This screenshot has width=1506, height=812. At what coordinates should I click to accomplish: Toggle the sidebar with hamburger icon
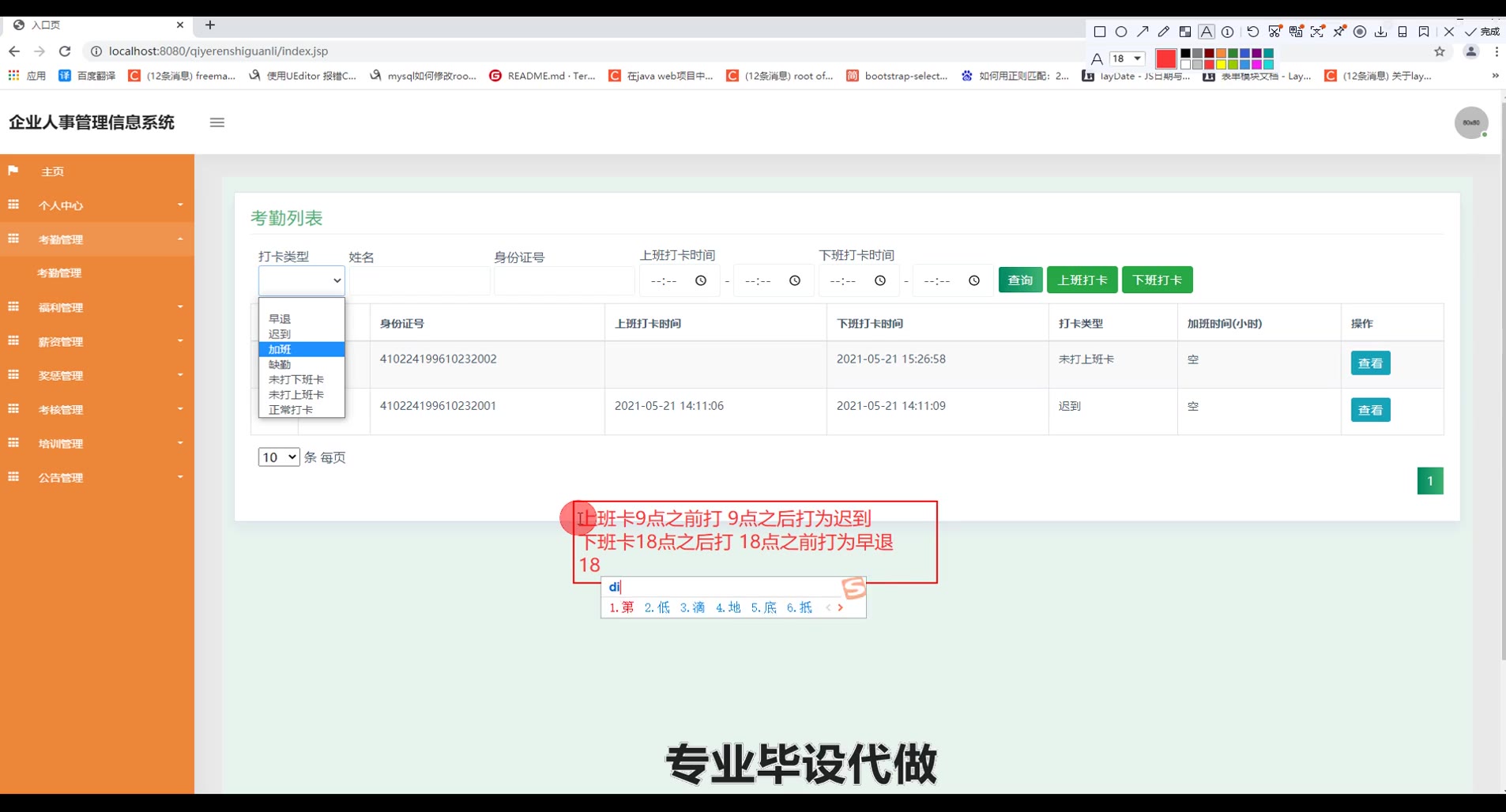coord(217,122)
